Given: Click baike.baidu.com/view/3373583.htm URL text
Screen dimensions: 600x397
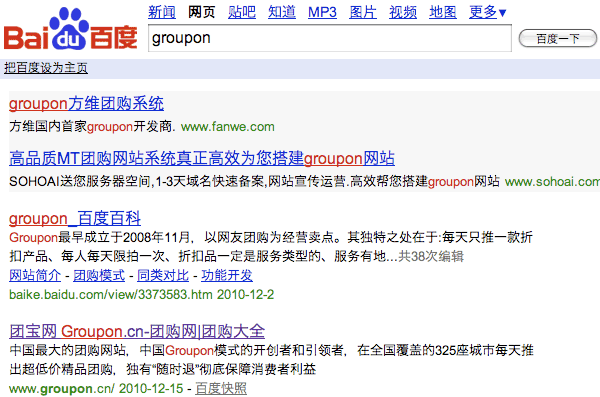Looking at the screenshot, I should pos(111,294).
